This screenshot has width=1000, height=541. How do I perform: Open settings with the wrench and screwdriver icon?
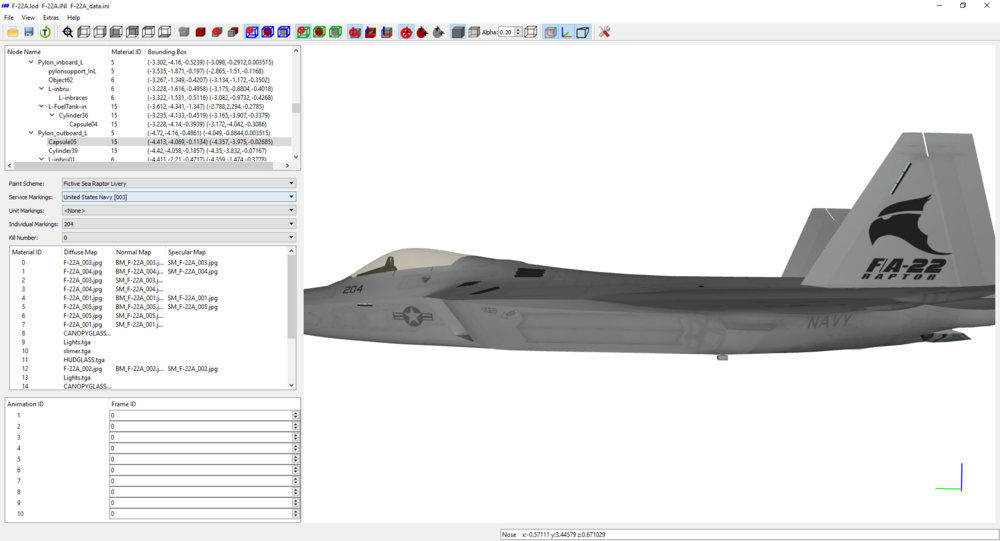[605, 32]
